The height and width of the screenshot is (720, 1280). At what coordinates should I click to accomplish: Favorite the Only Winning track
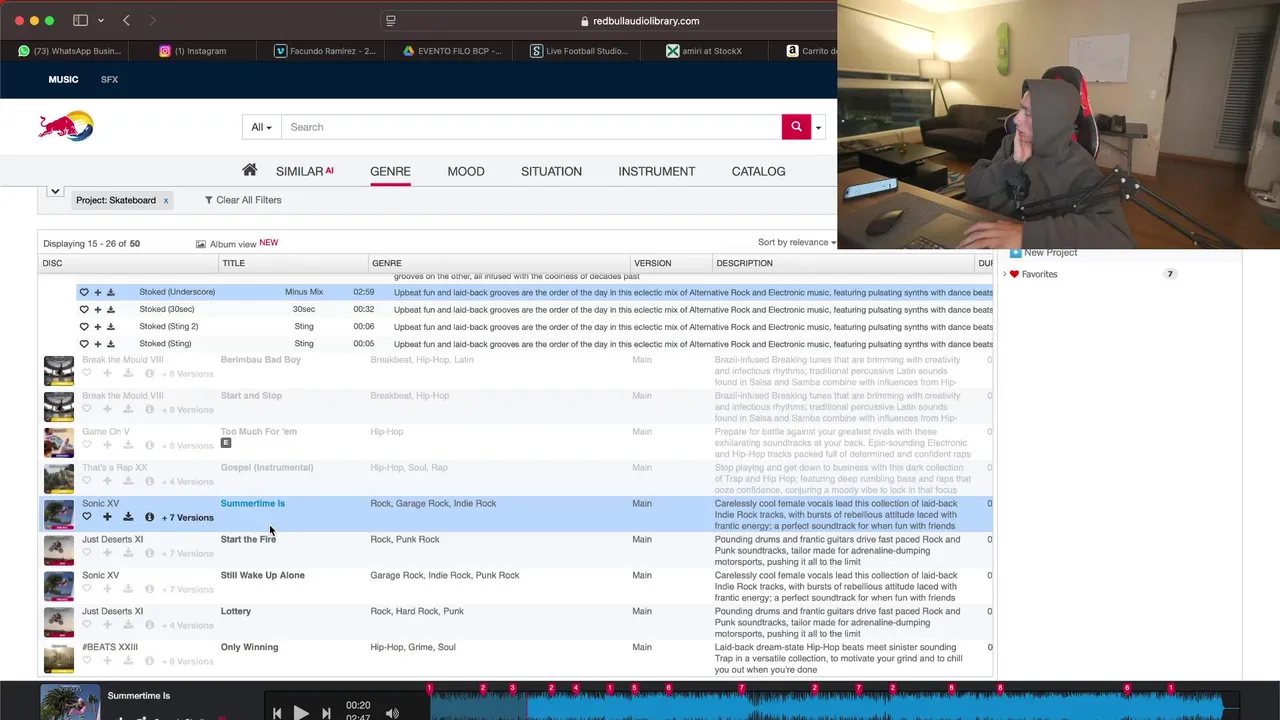(x=87, y=661)
